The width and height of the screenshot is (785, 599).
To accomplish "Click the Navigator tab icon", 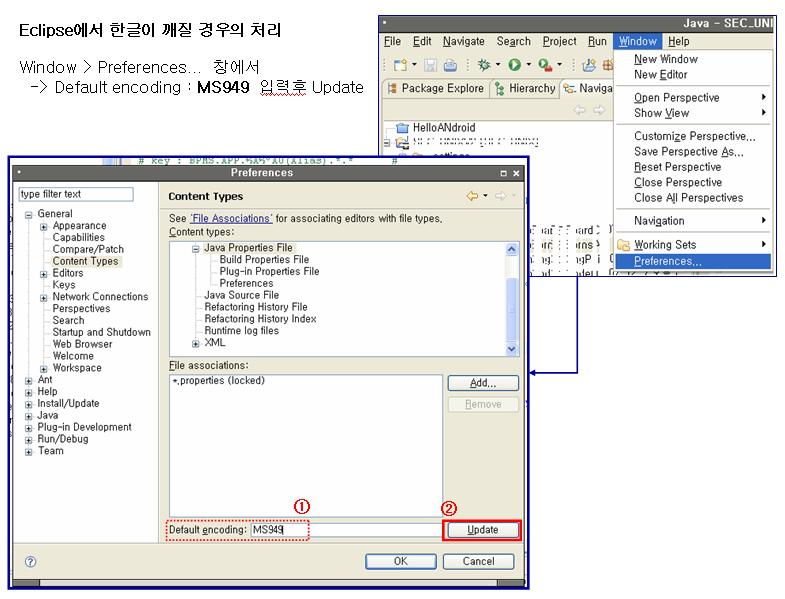I will 569,89.
